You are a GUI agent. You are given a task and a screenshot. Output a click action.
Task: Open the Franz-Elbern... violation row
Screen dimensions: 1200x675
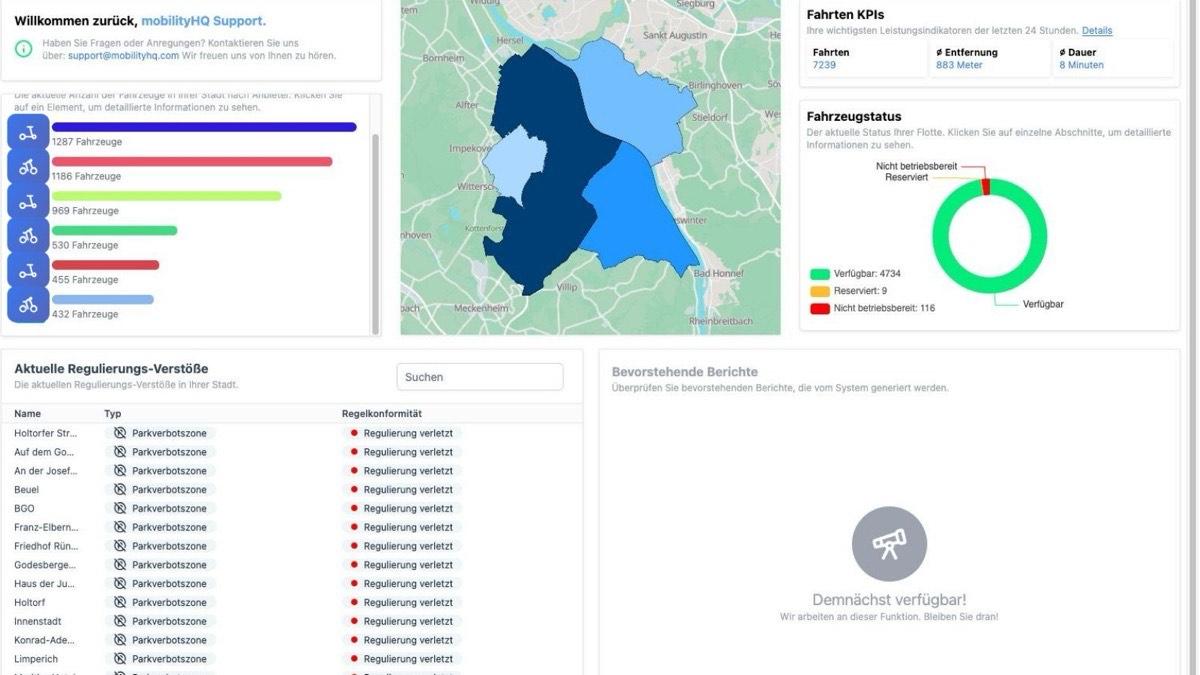click(x=292, y=527)
